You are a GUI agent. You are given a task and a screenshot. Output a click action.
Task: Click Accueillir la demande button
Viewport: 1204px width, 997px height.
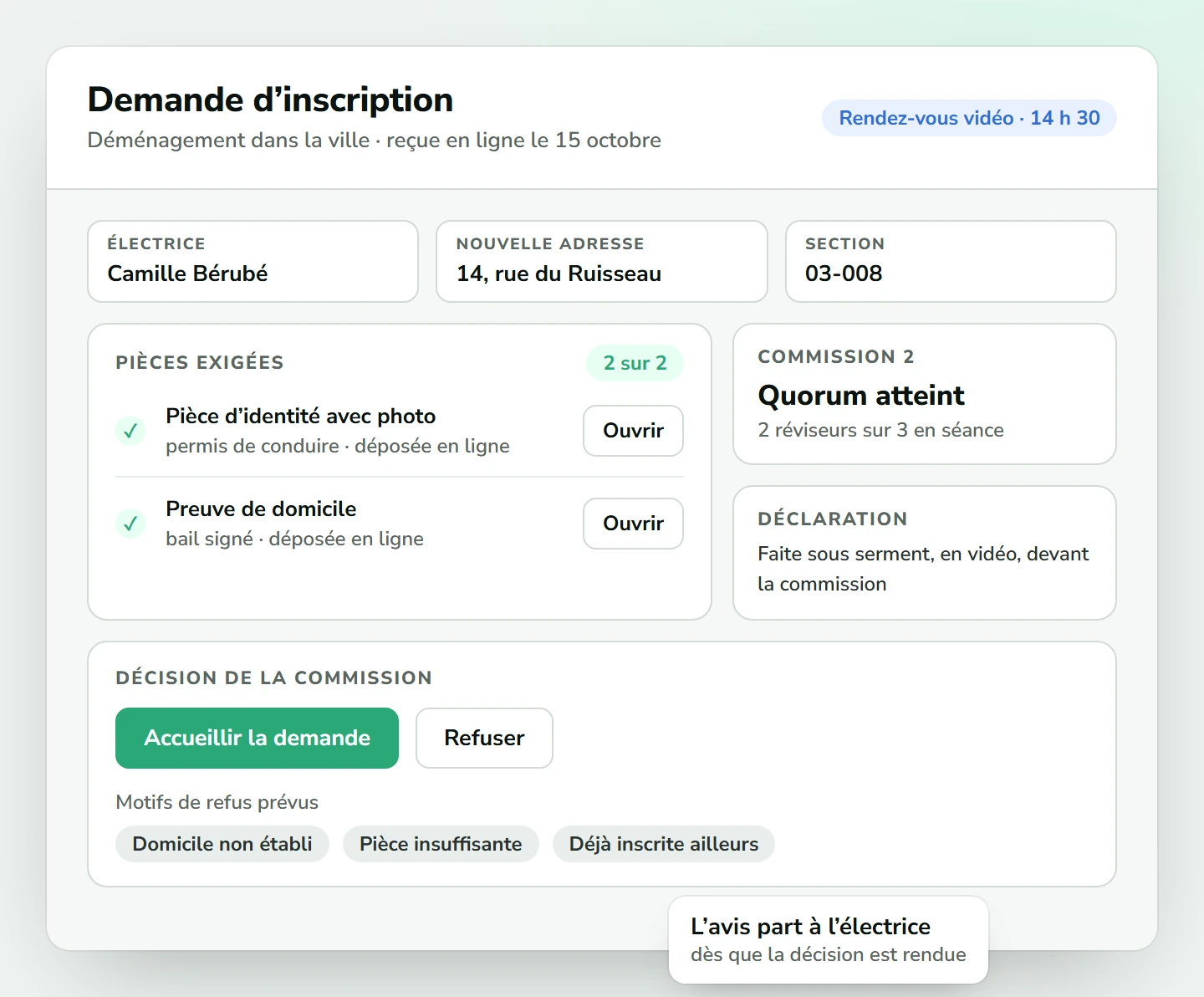tap(257, 738)
